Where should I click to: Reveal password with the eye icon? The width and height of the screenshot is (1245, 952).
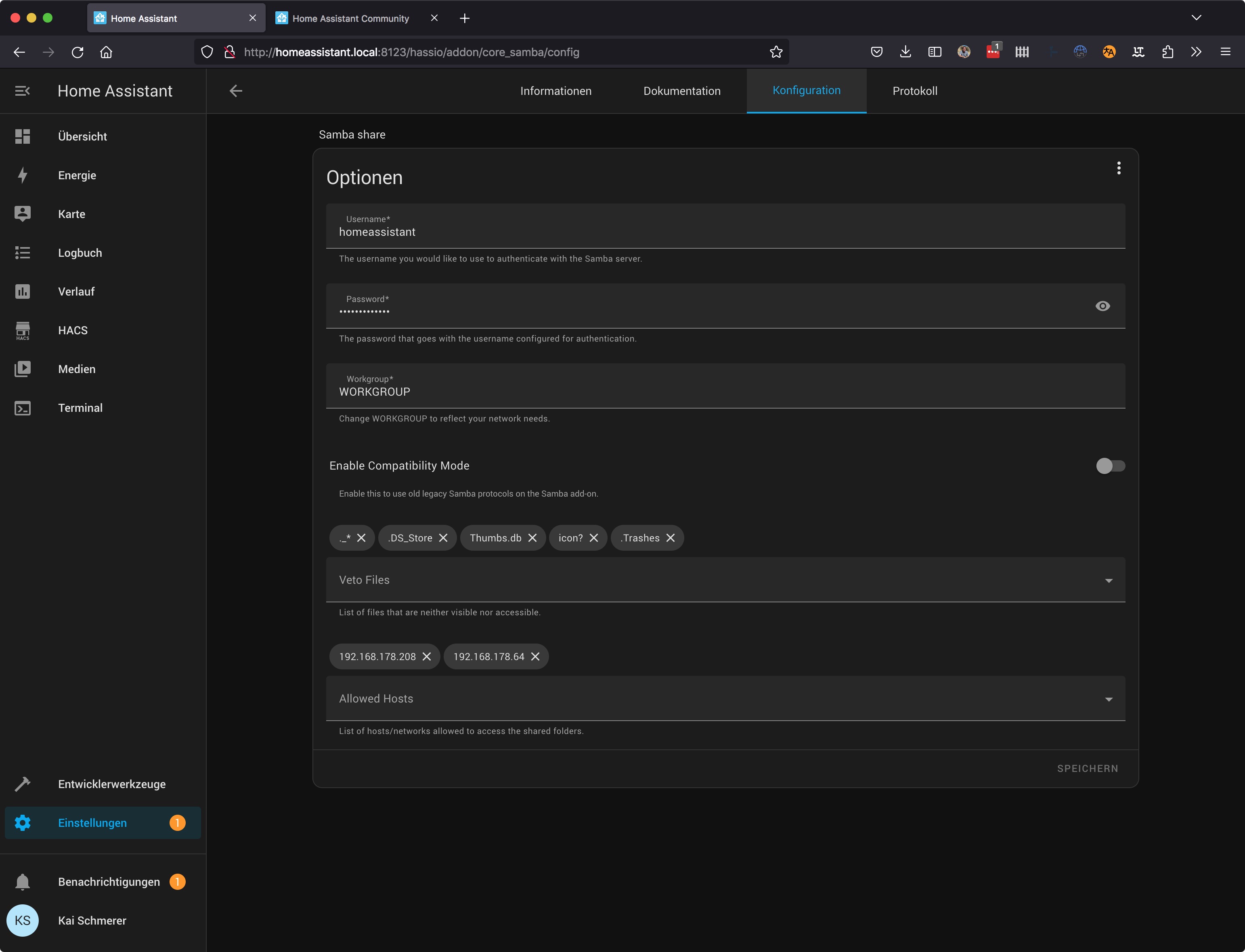1102,306
